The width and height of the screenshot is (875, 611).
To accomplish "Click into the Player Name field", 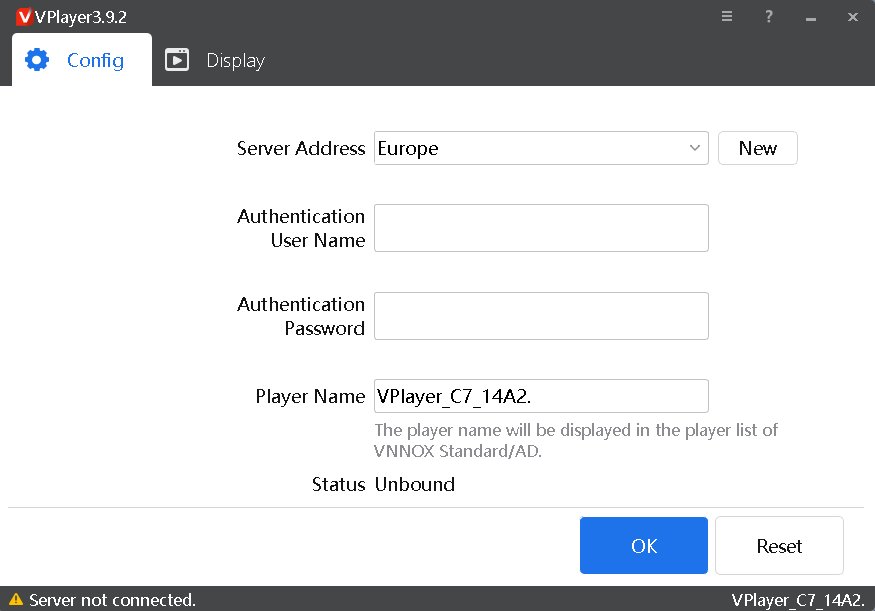I will 541,396.
